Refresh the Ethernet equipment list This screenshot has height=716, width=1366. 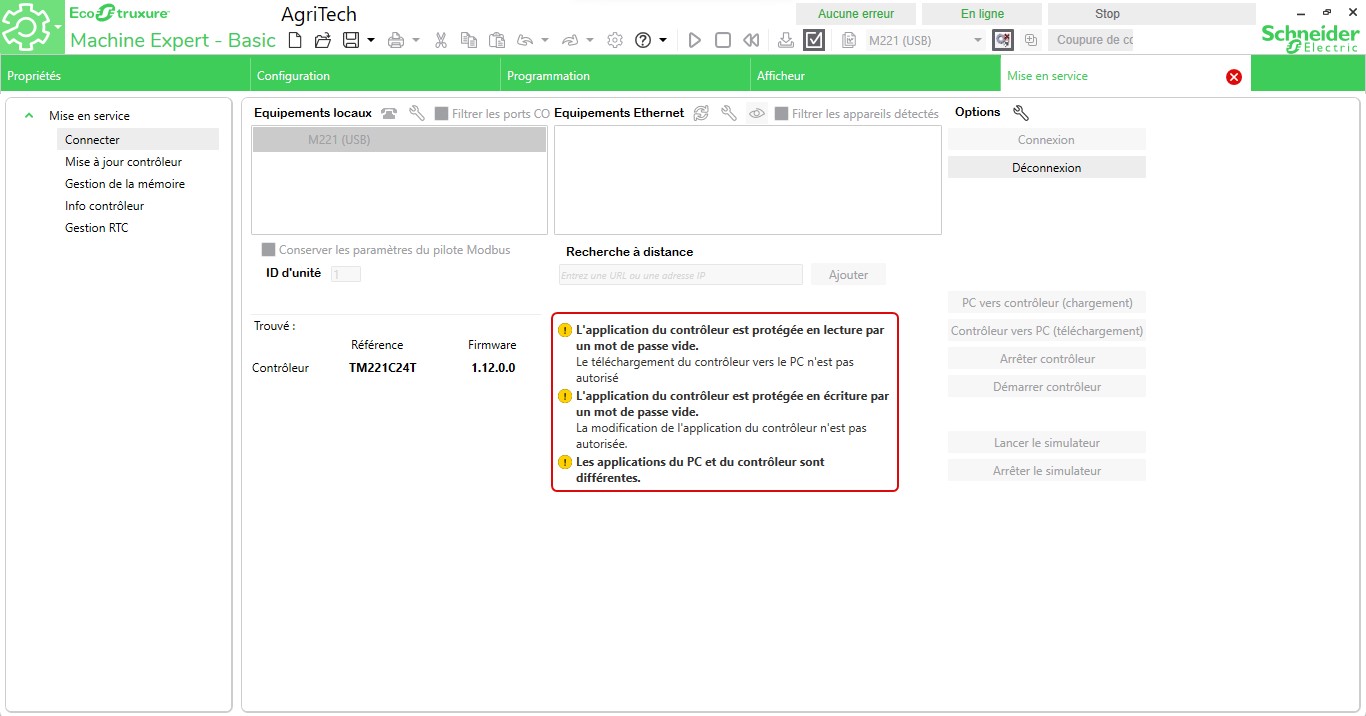[701, 114]
